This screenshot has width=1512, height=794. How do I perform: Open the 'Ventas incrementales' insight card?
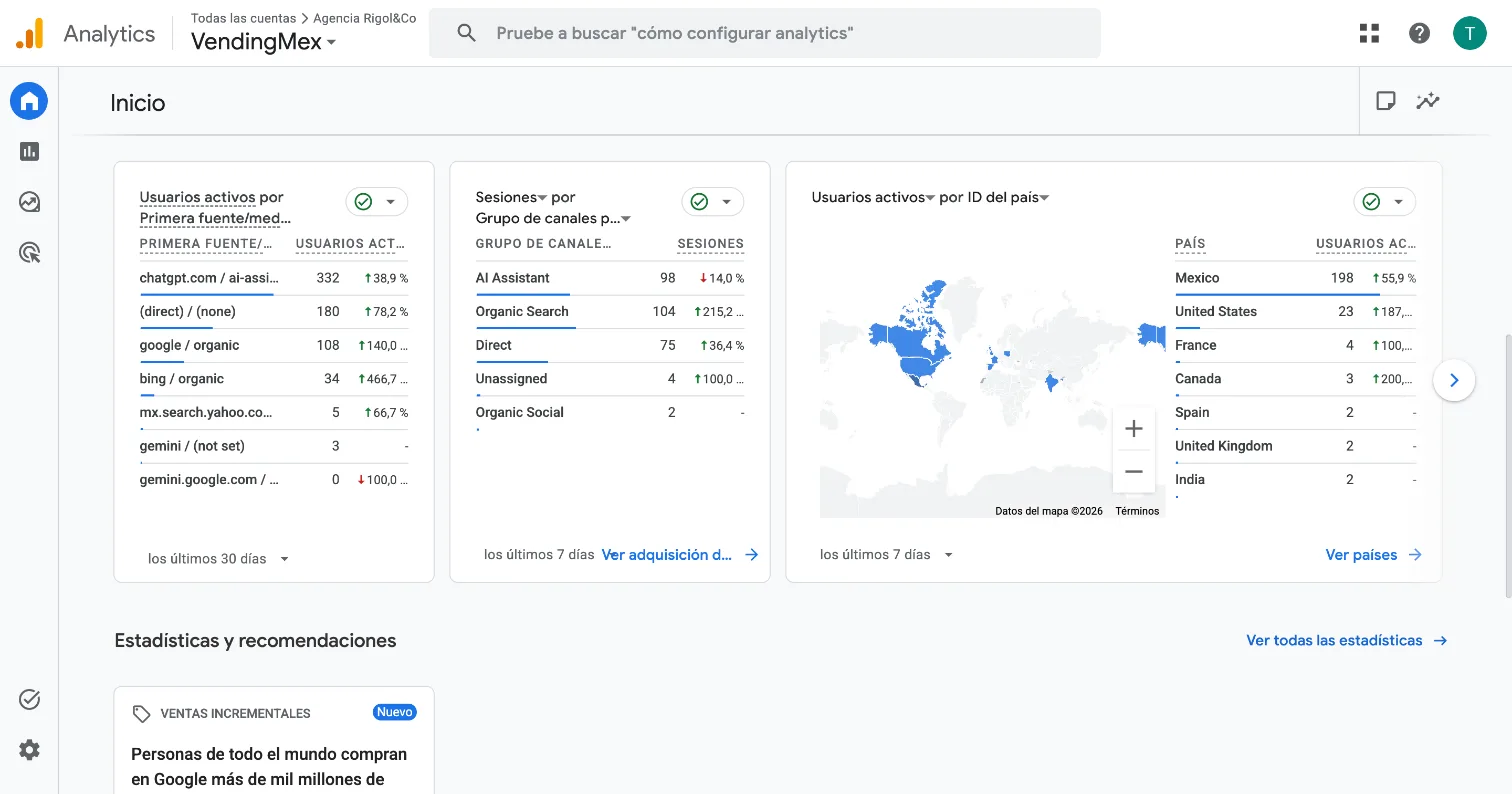[x=274, y=740]
